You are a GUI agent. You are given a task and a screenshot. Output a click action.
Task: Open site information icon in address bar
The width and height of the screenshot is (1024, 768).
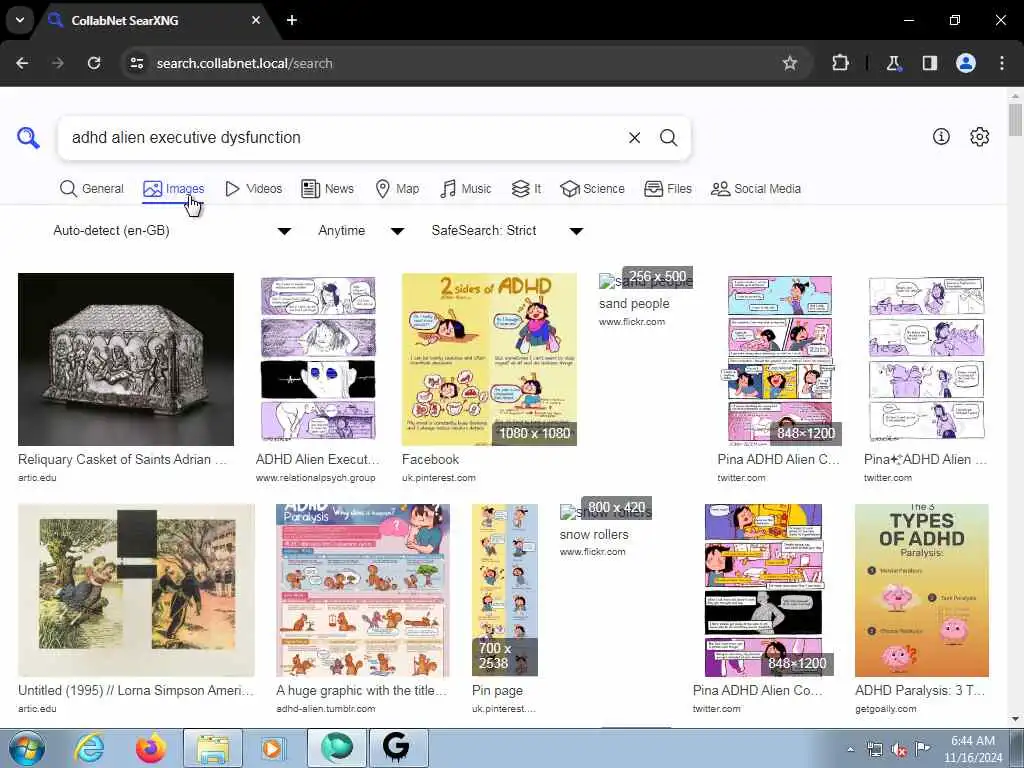tap(137, 63)
